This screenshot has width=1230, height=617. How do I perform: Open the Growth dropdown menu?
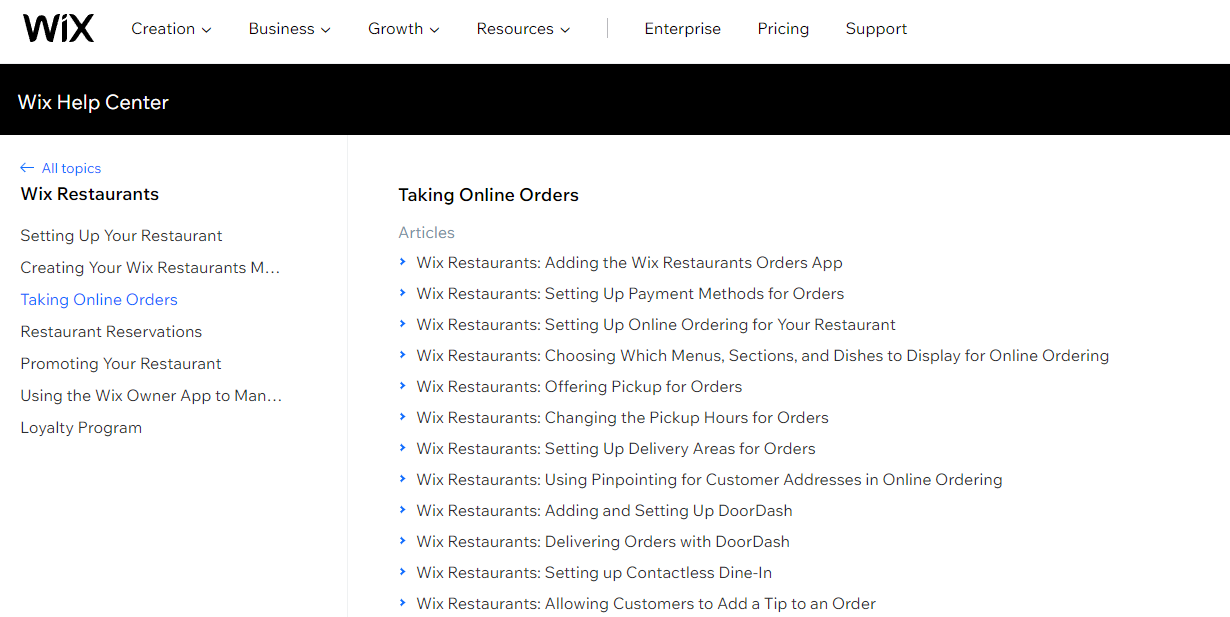(403, 29)
